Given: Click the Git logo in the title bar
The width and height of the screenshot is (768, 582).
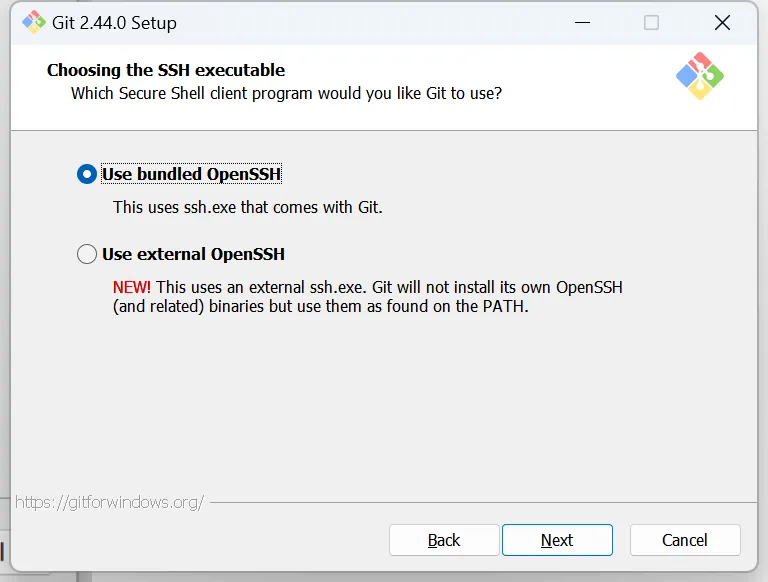Looking at the screenshot, I should (x=33, y=22).
